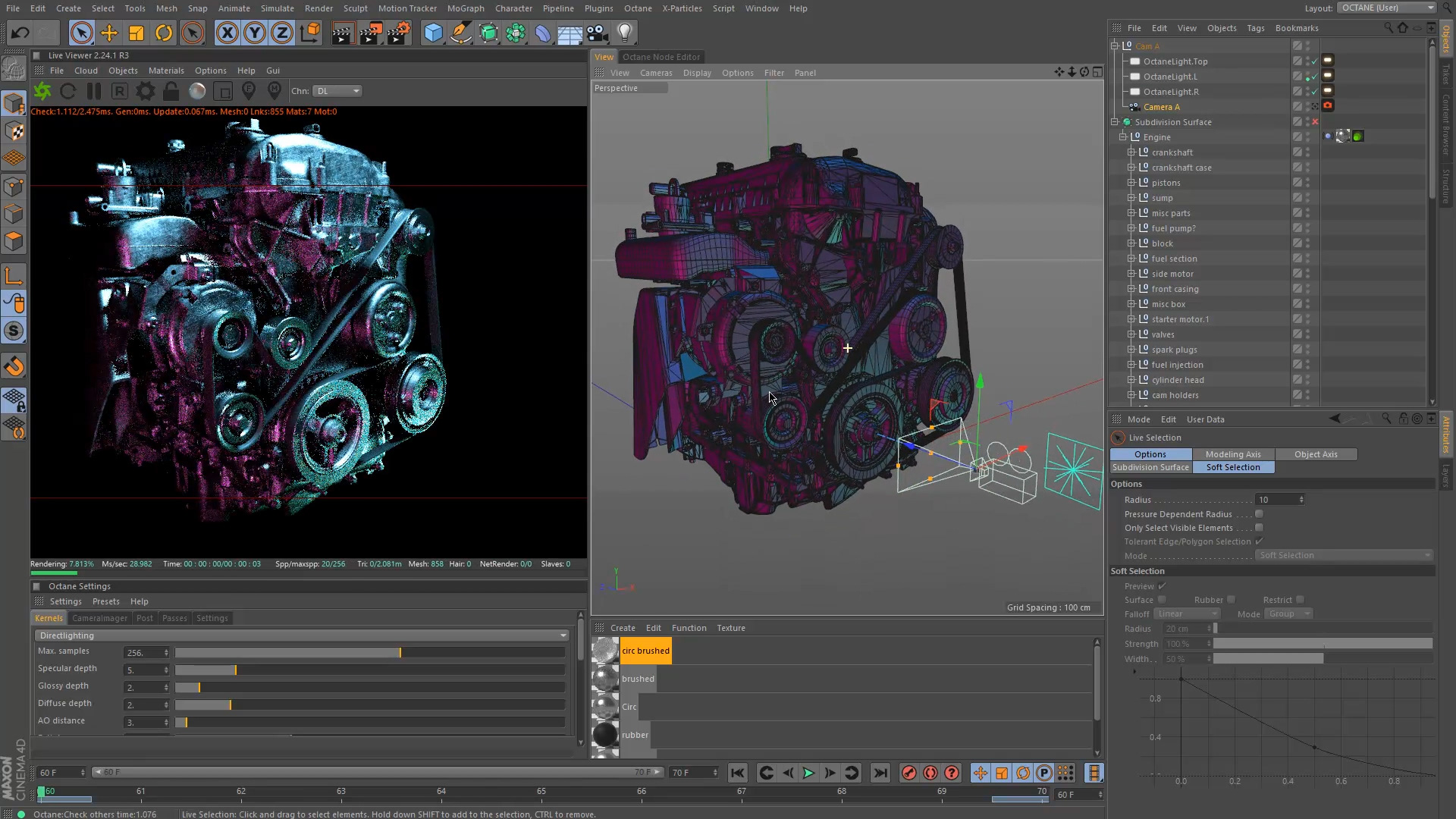Select the rubber material thumbnail
This screenshot has width=1456, height=819.
point(605,735)
